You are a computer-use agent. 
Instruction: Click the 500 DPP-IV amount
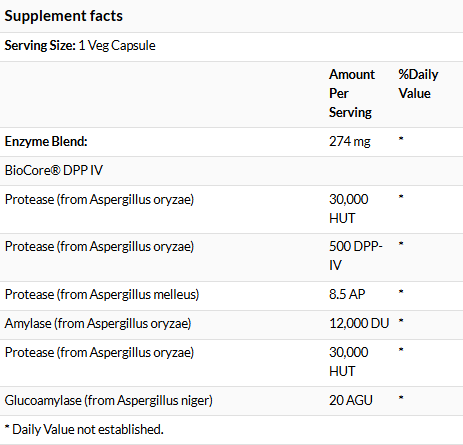[x=356, y=256]
